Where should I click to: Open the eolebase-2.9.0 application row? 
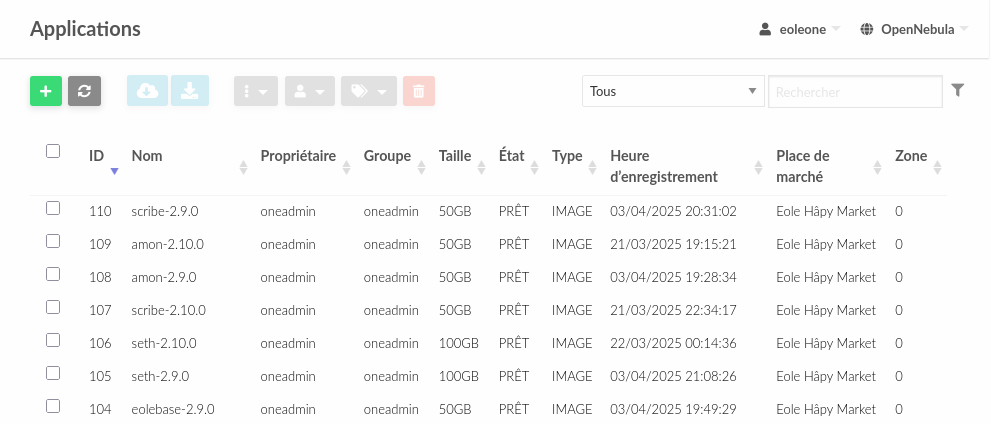172,409
